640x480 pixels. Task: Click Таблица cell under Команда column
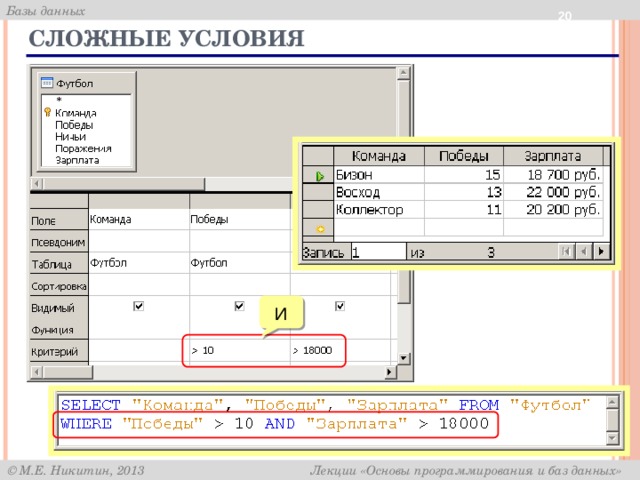coord(139,263)
